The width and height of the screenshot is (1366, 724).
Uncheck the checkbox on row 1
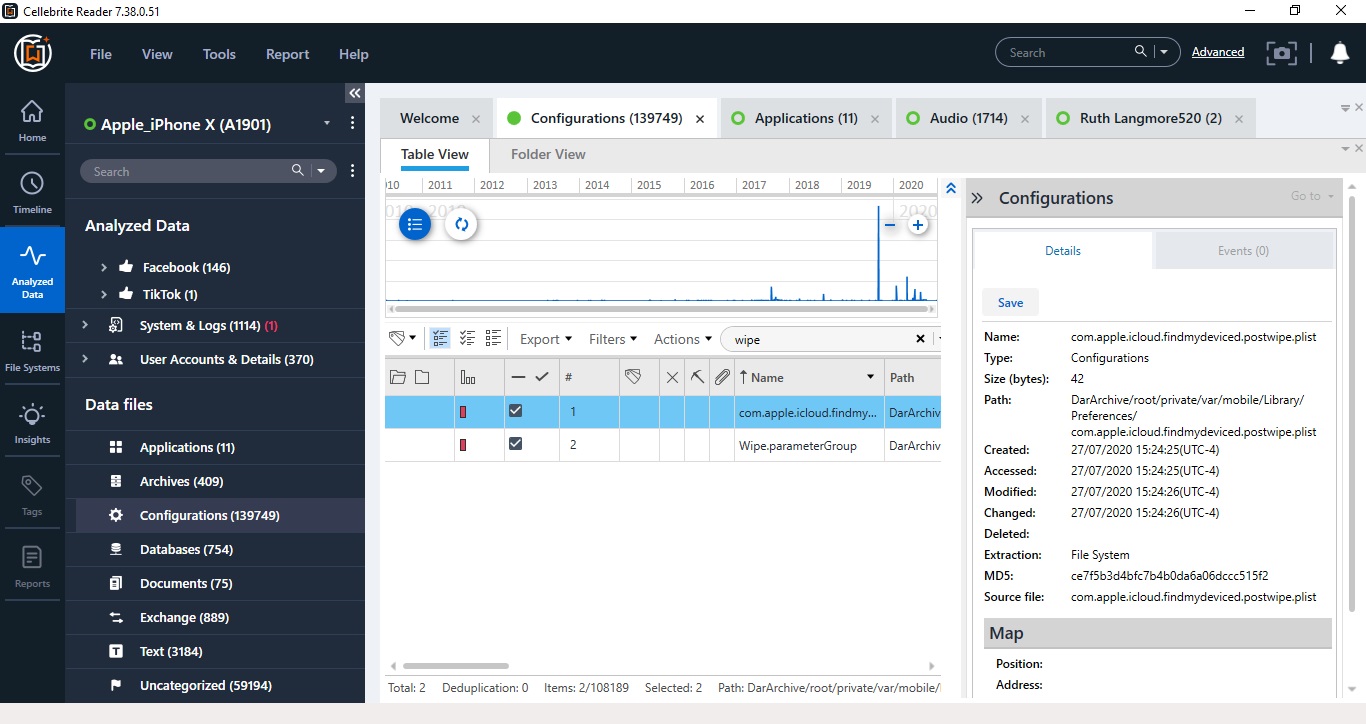516,410
